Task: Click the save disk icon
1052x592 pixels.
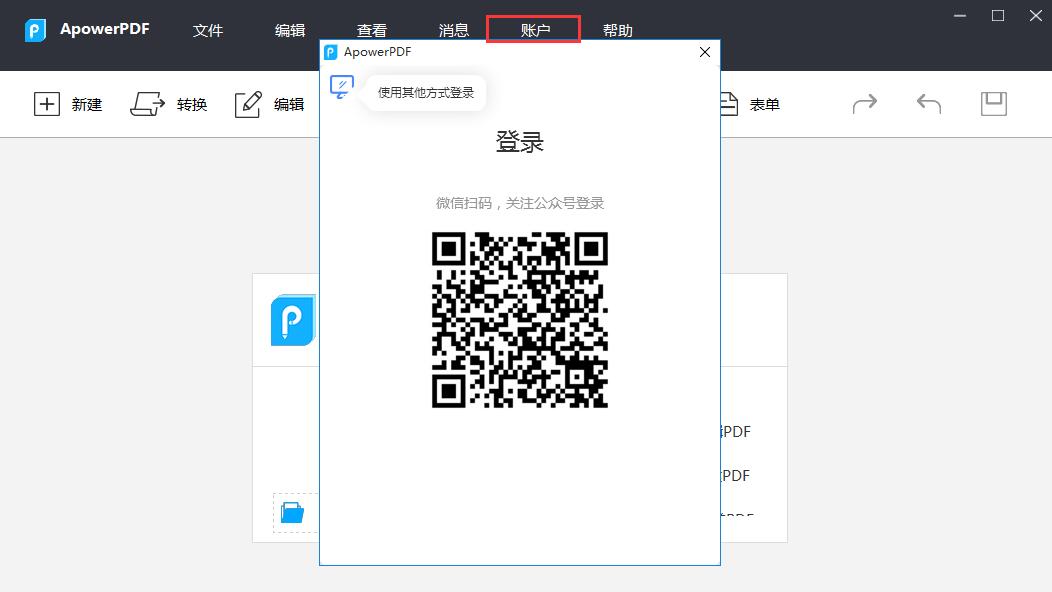Action: pos(994,104)
